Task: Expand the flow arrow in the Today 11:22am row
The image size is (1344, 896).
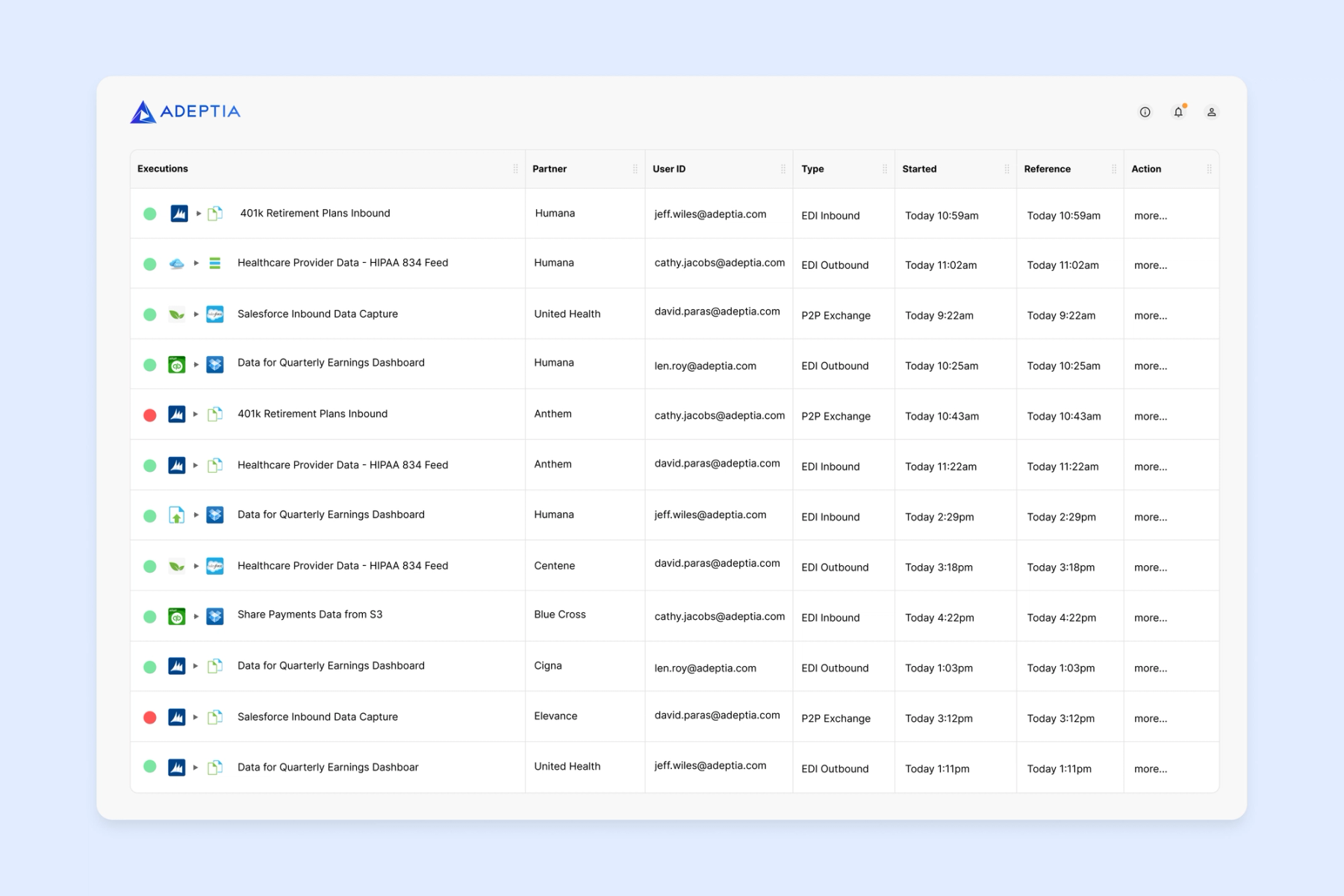Action: tap(196, 465)
